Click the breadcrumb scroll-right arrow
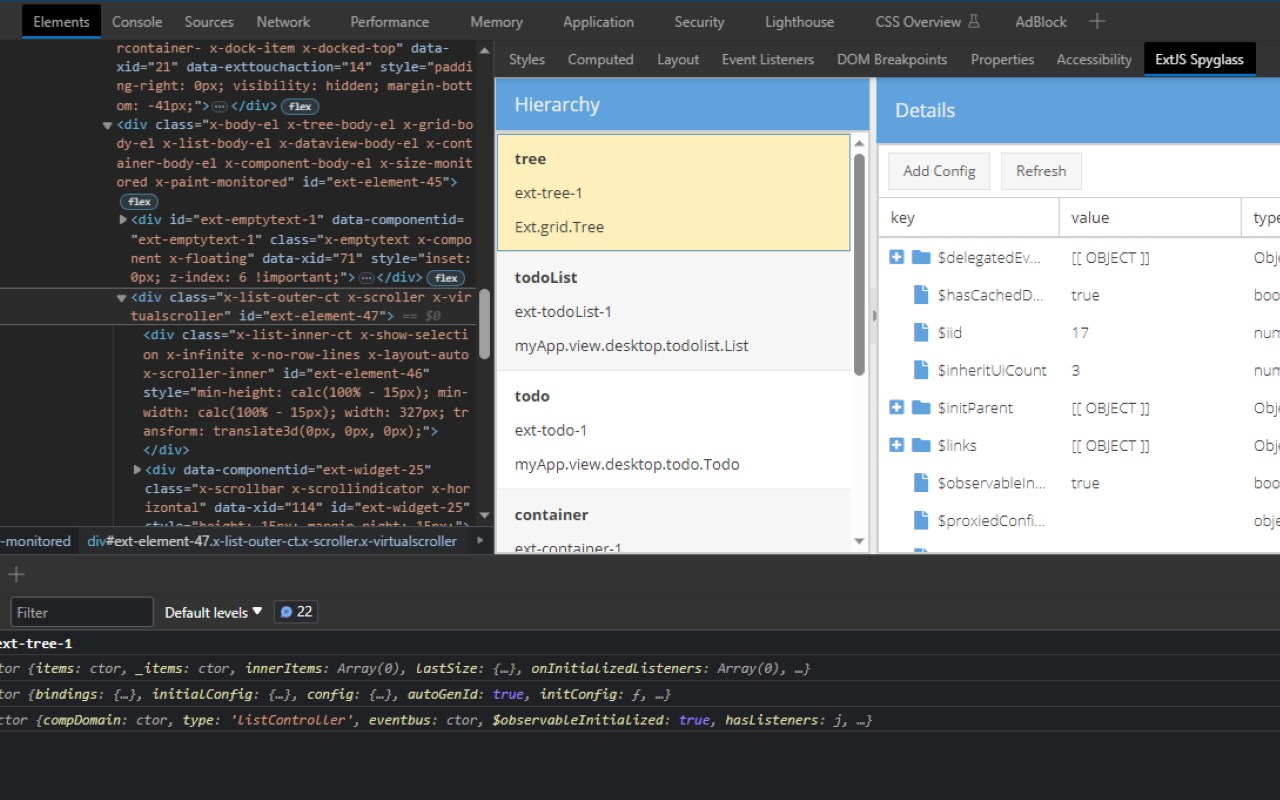Viewport: 1280px width, 800px height. point(480,541)
